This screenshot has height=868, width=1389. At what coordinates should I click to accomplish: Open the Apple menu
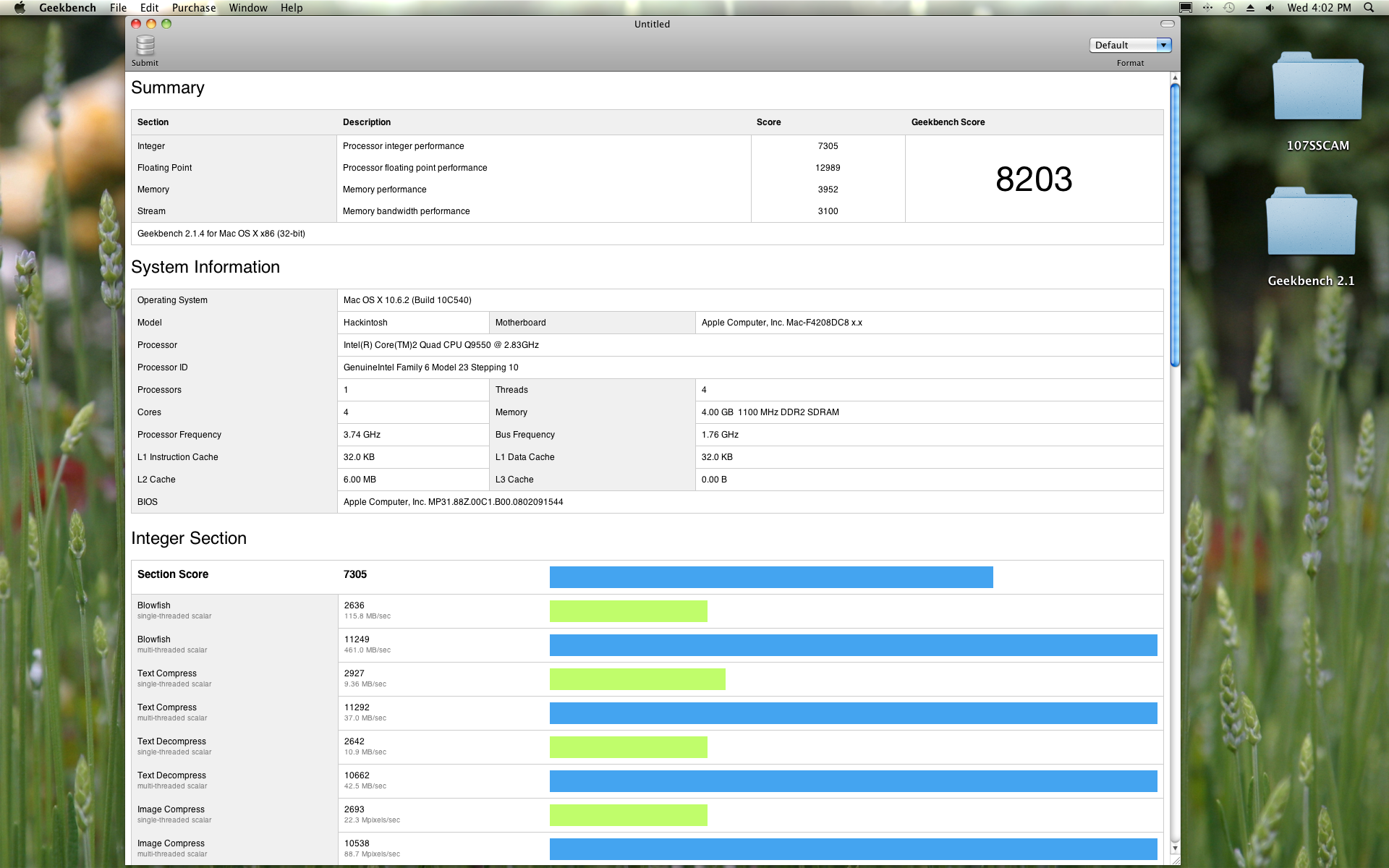tap(20, 7)
